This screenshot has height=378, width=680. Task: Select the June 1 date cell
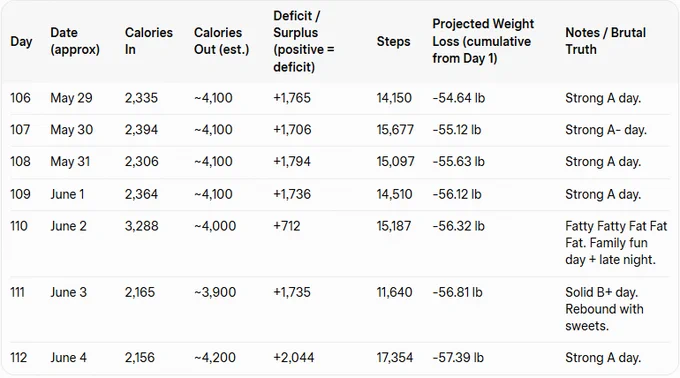coord(67,194)
